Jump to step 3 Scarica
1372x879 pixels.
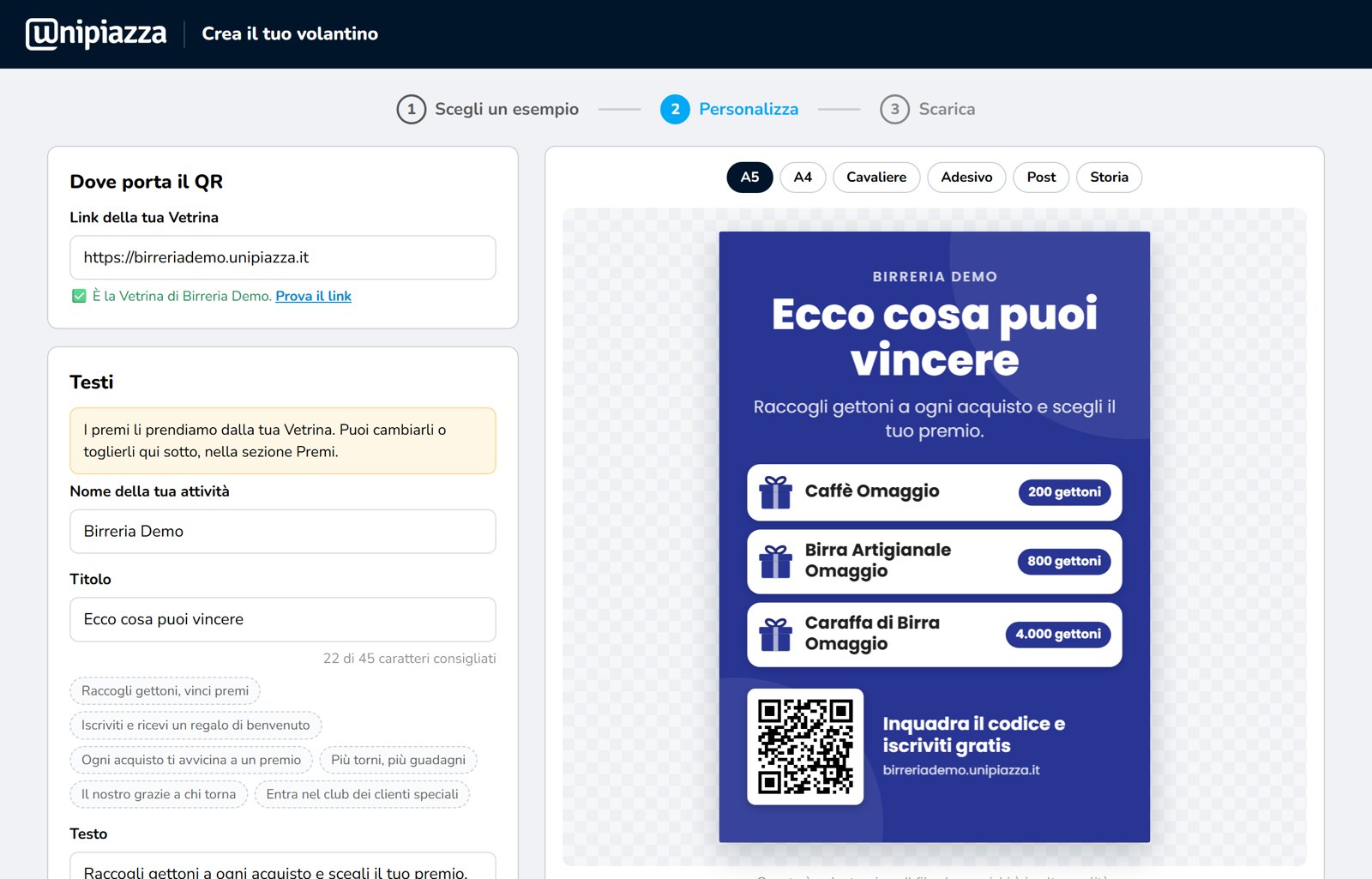[x=928, y=109]
